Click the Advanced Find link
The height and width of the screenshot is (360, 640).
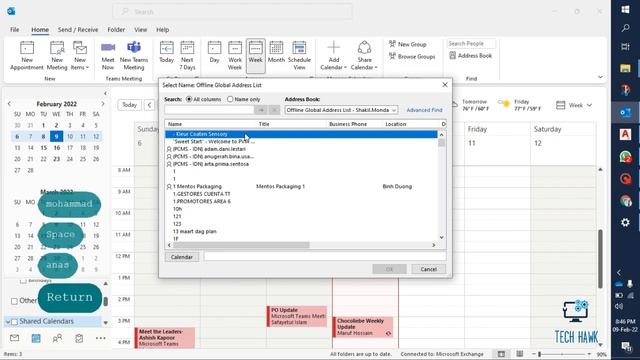(x=424, y=110)
